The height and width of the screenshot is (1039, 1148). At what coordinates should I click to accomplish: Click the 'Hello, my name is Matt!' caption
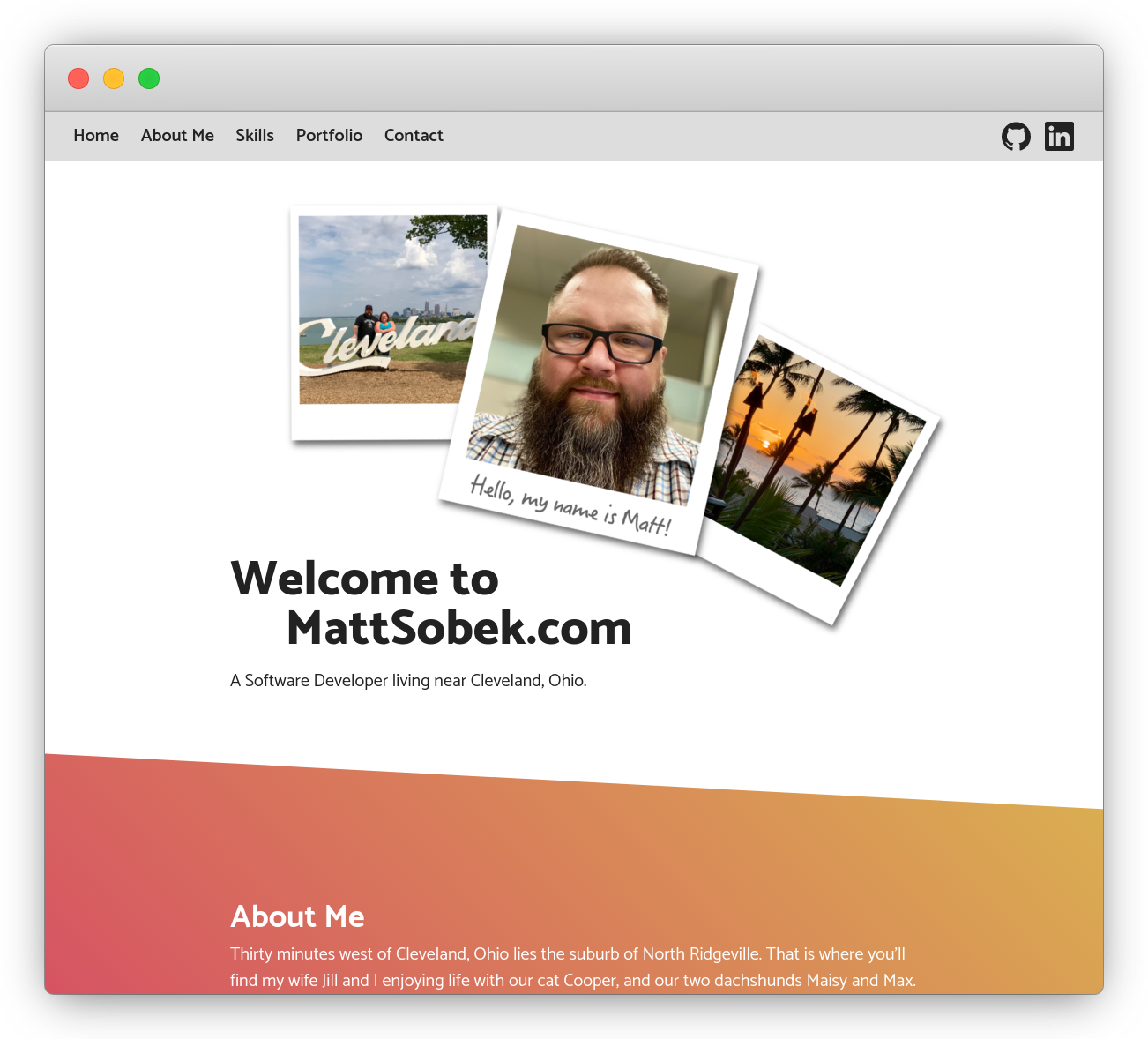point(569,507)
